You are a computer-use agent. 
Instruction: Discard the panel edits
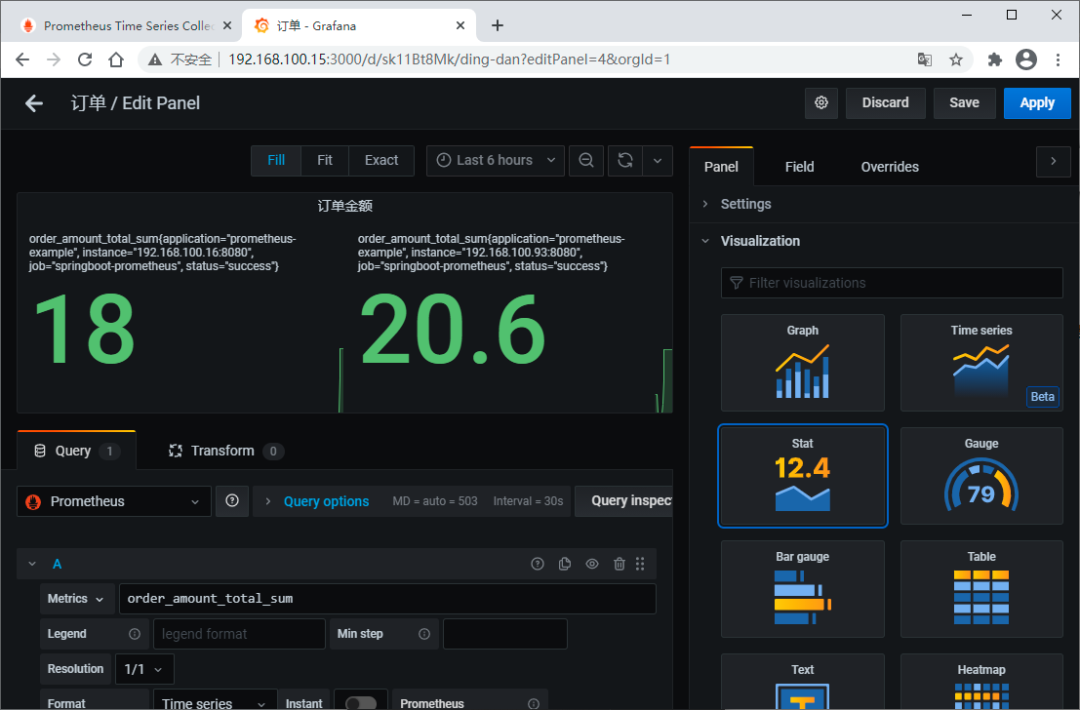(x=885, y=103)
